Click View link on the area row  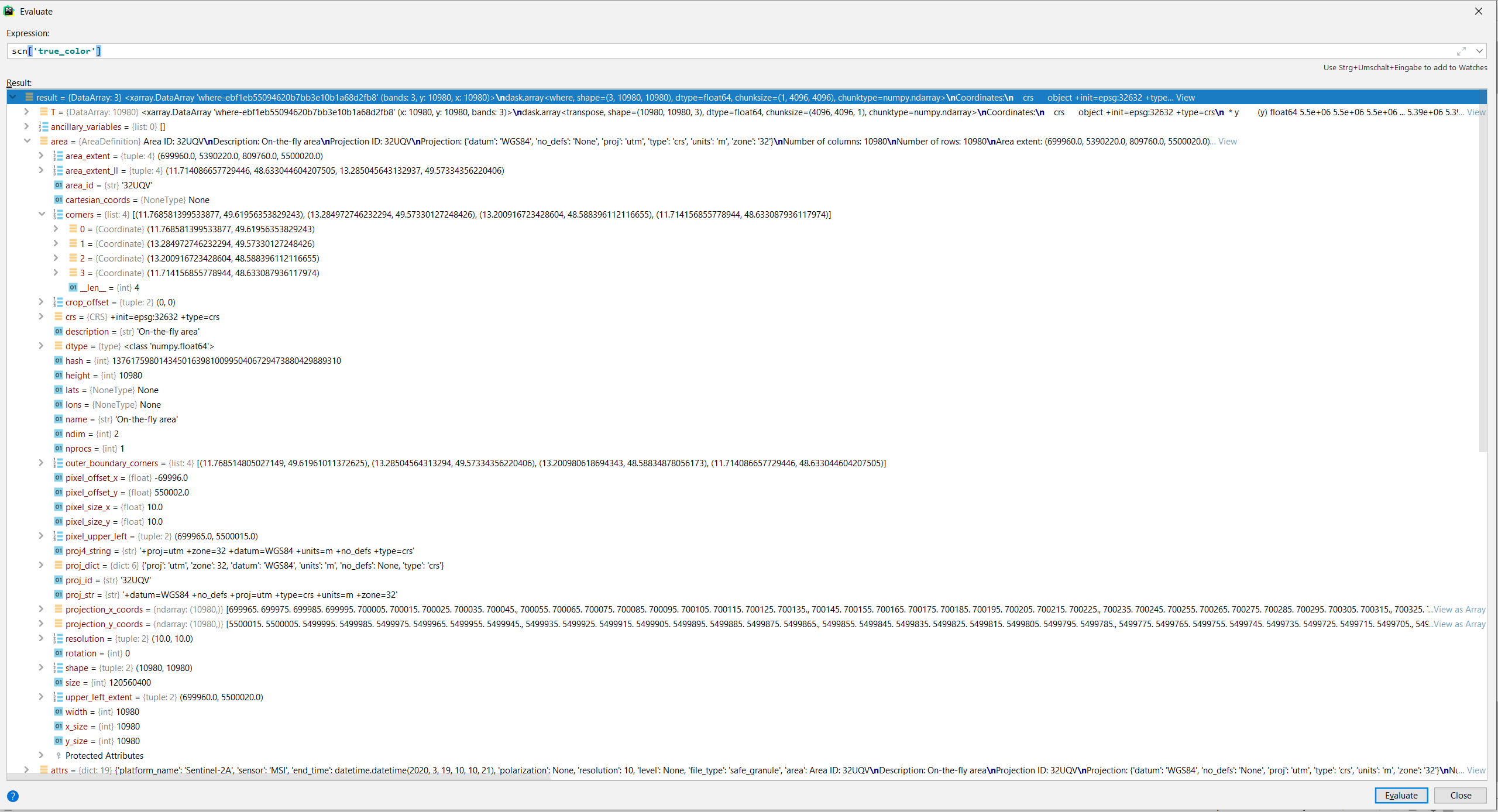point(1227,142)
